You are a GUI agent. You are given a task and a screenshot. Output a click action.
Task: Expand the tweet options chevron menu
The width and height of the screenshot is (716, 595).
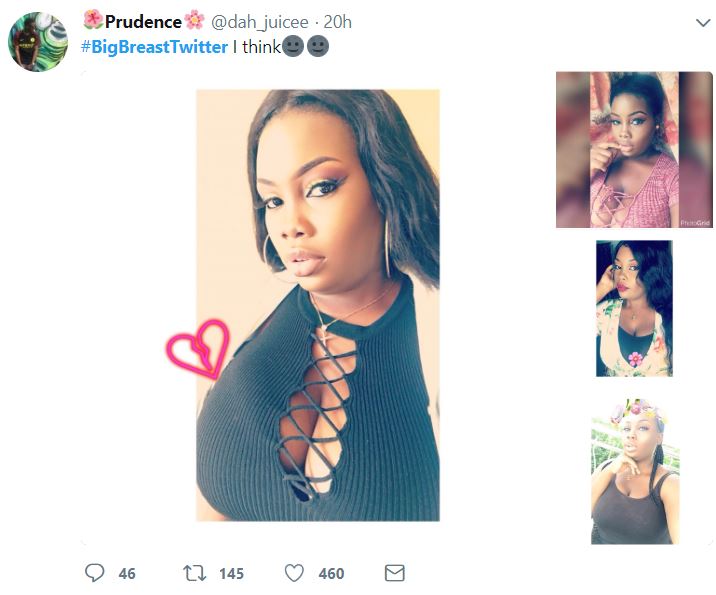click(702, 22)
